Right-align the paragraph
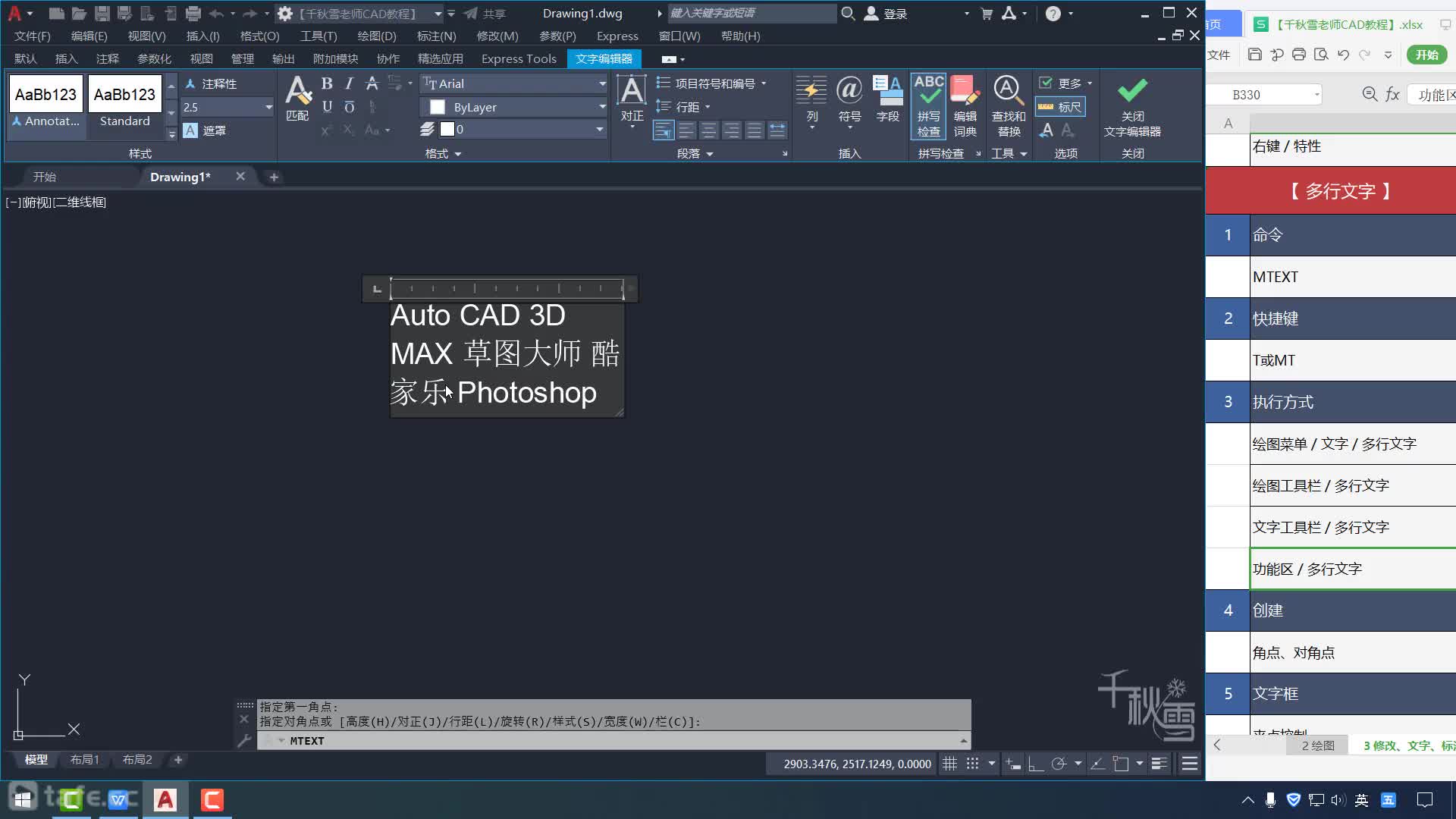This screenshot has width=1456, height=819. (x=731, y=130)
